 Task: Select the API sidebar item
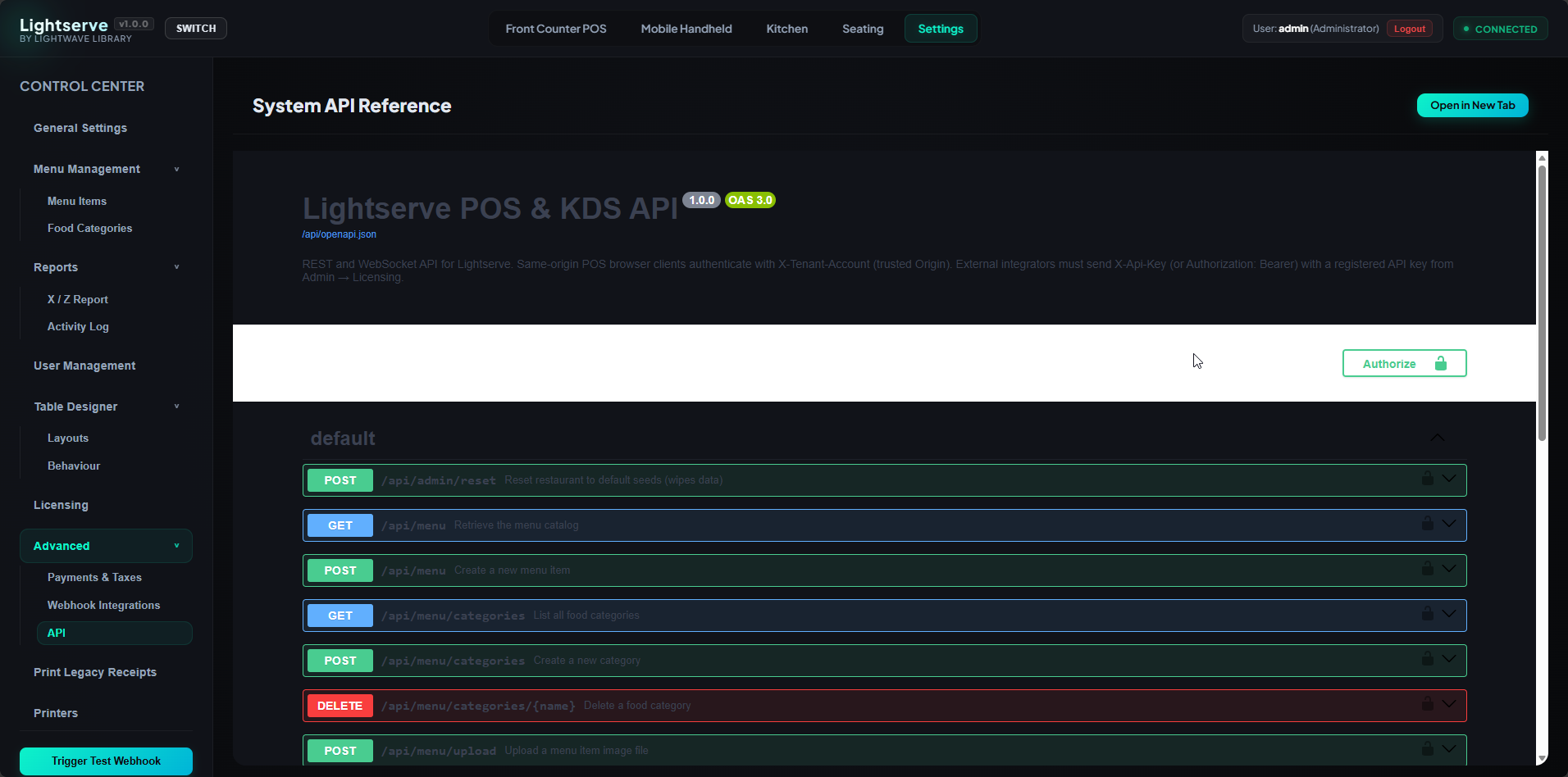point(115,633)
